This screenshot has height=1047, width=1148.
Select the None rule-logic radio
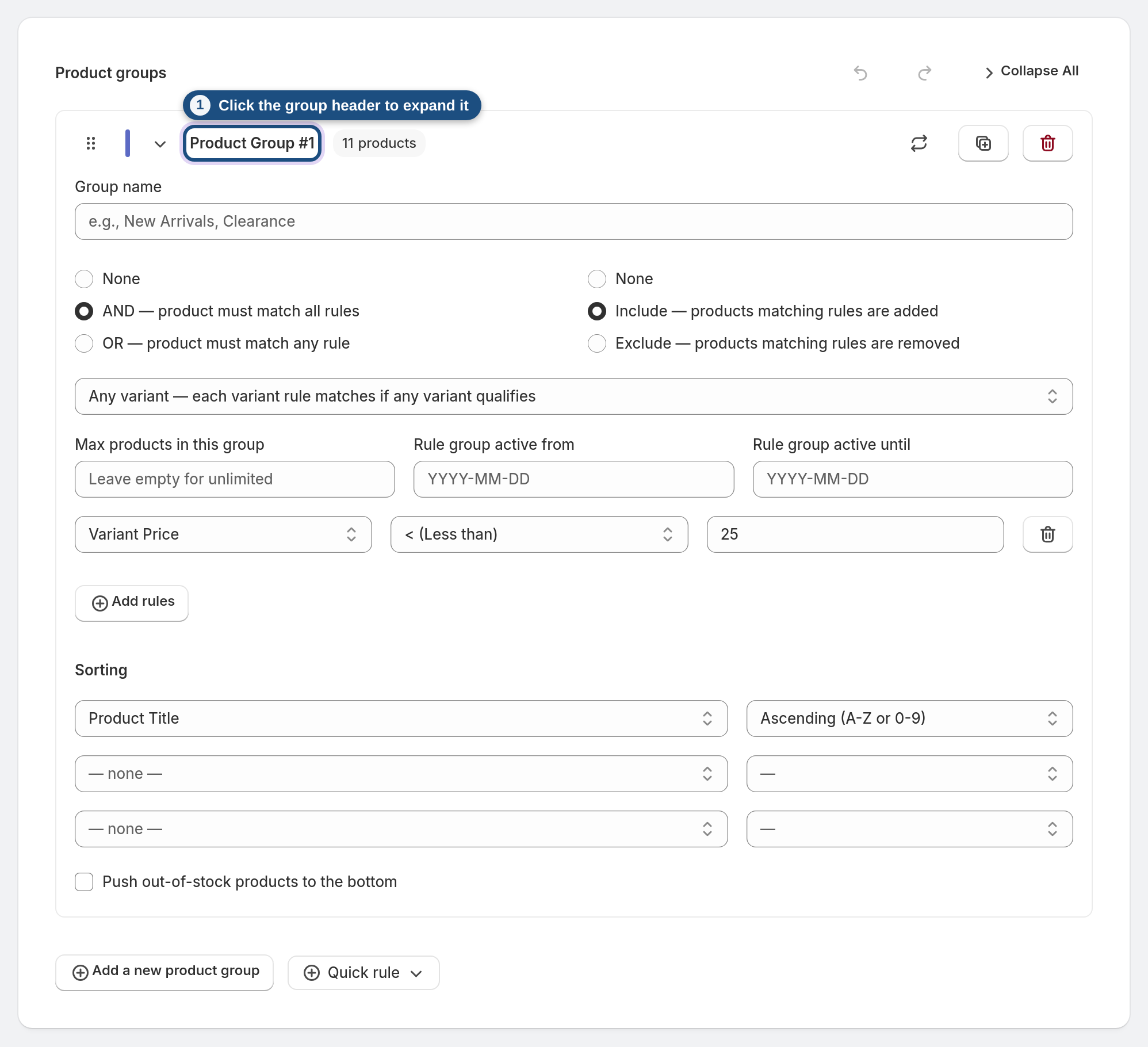coord(84,279)
